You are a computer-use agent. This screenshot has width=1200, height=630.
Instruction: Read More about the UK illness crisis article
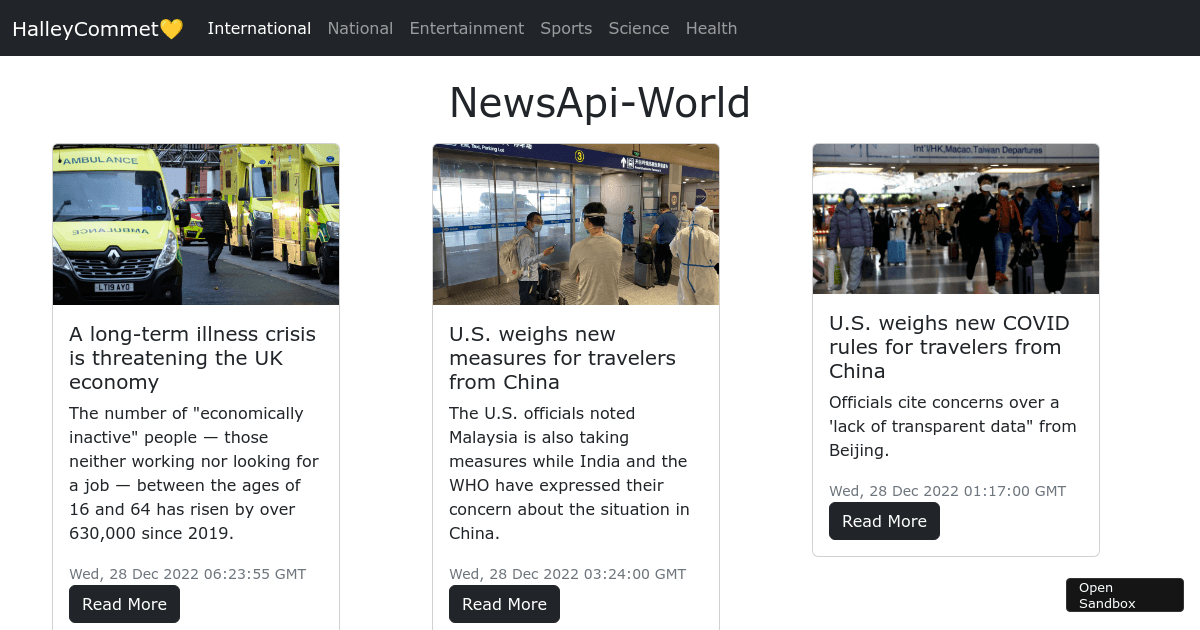tap(124, 604)
